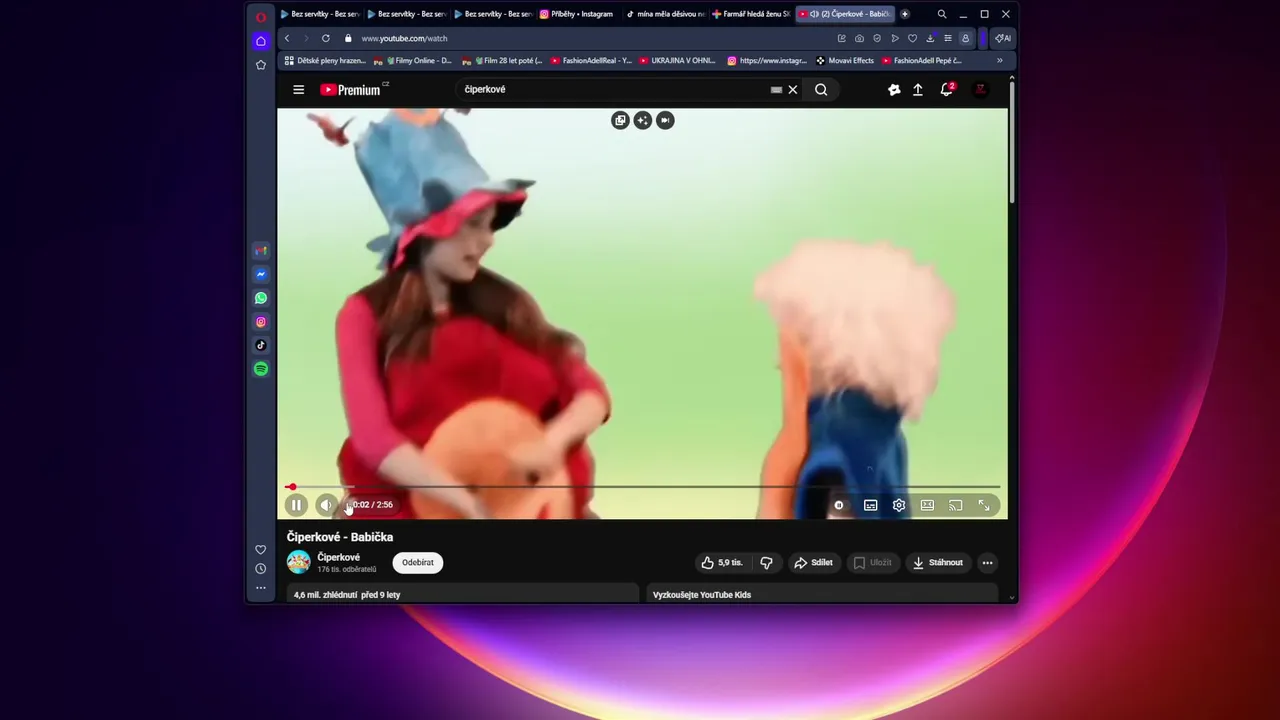This screenshot has height=720, width=1280.
Task: Share the video with Sdílet
Action: pos(813,563)
